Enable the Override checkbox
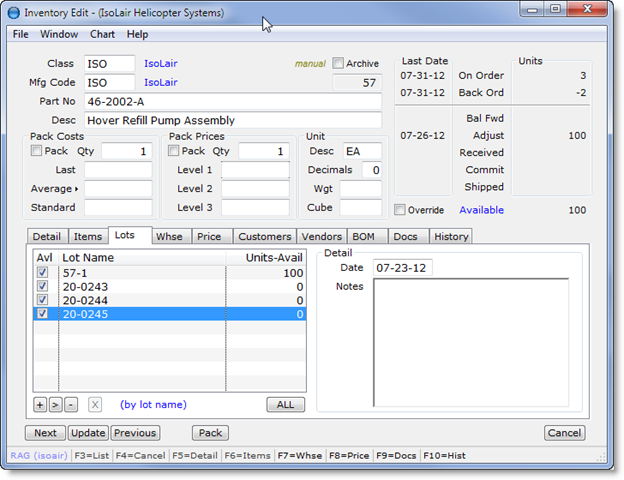This screenshot has height=480, width=624. 400,210
